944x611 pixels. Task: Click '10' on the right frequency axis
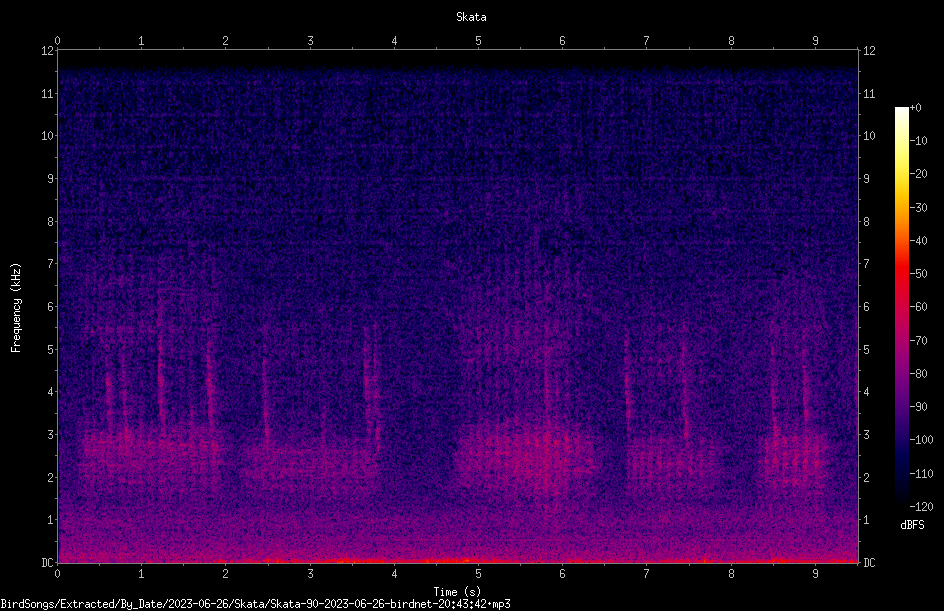tap(869, 136)
